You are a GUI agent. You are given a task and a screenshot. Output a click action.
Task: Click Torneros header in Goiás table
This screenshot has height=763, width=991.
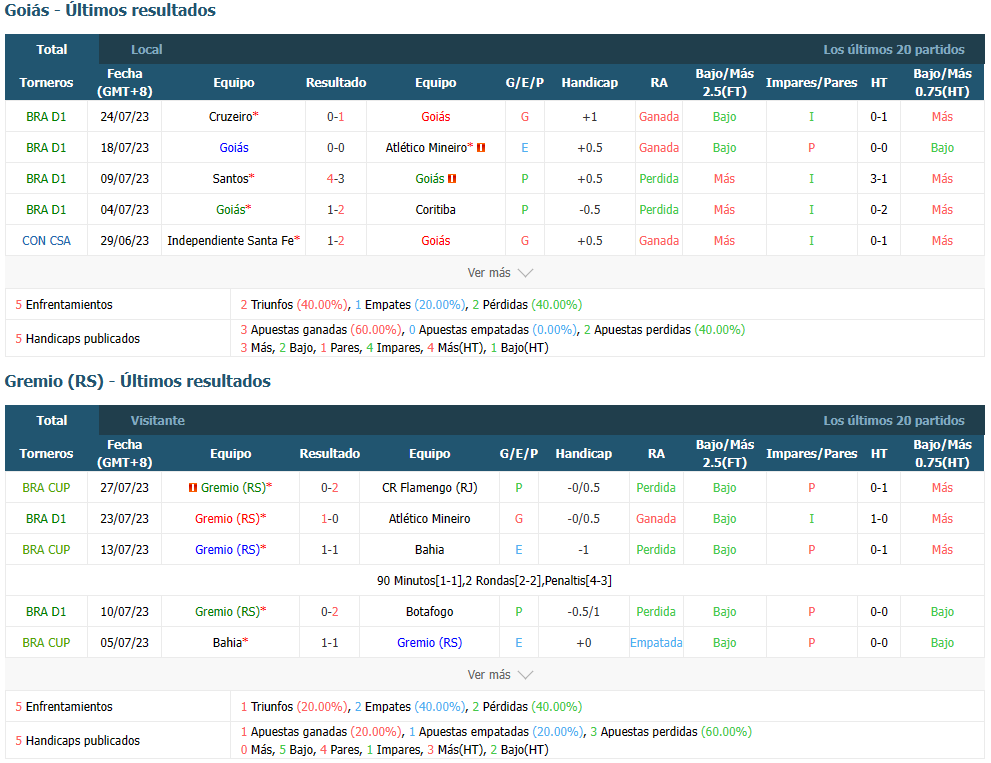click(46, 83)
